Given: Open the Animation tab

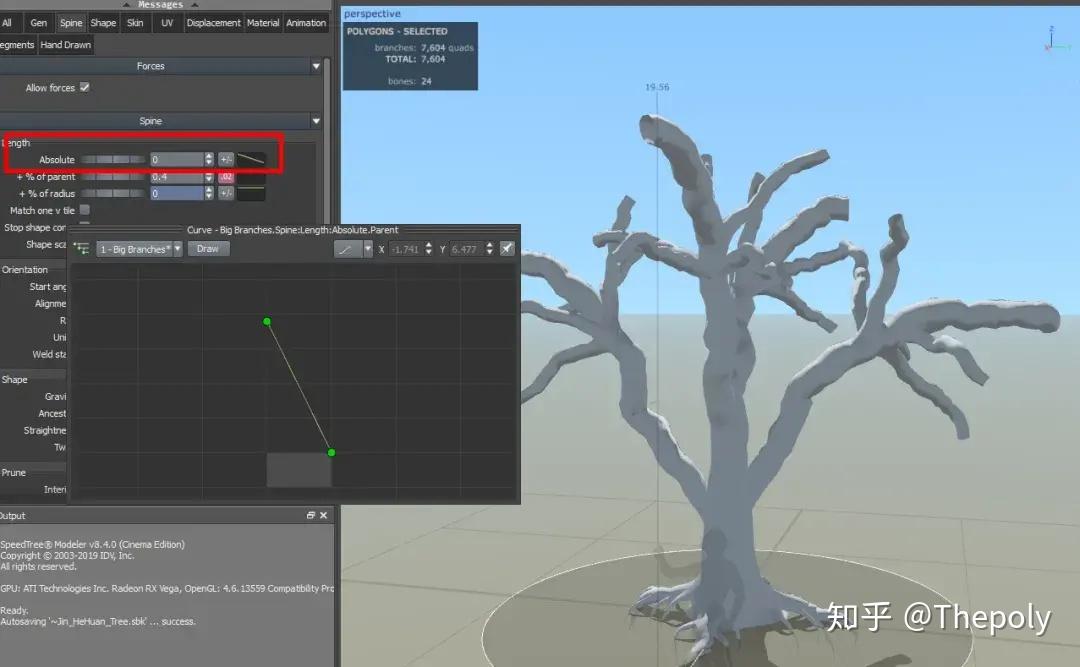Looking at the screenshot, I should tap(306, 23).
